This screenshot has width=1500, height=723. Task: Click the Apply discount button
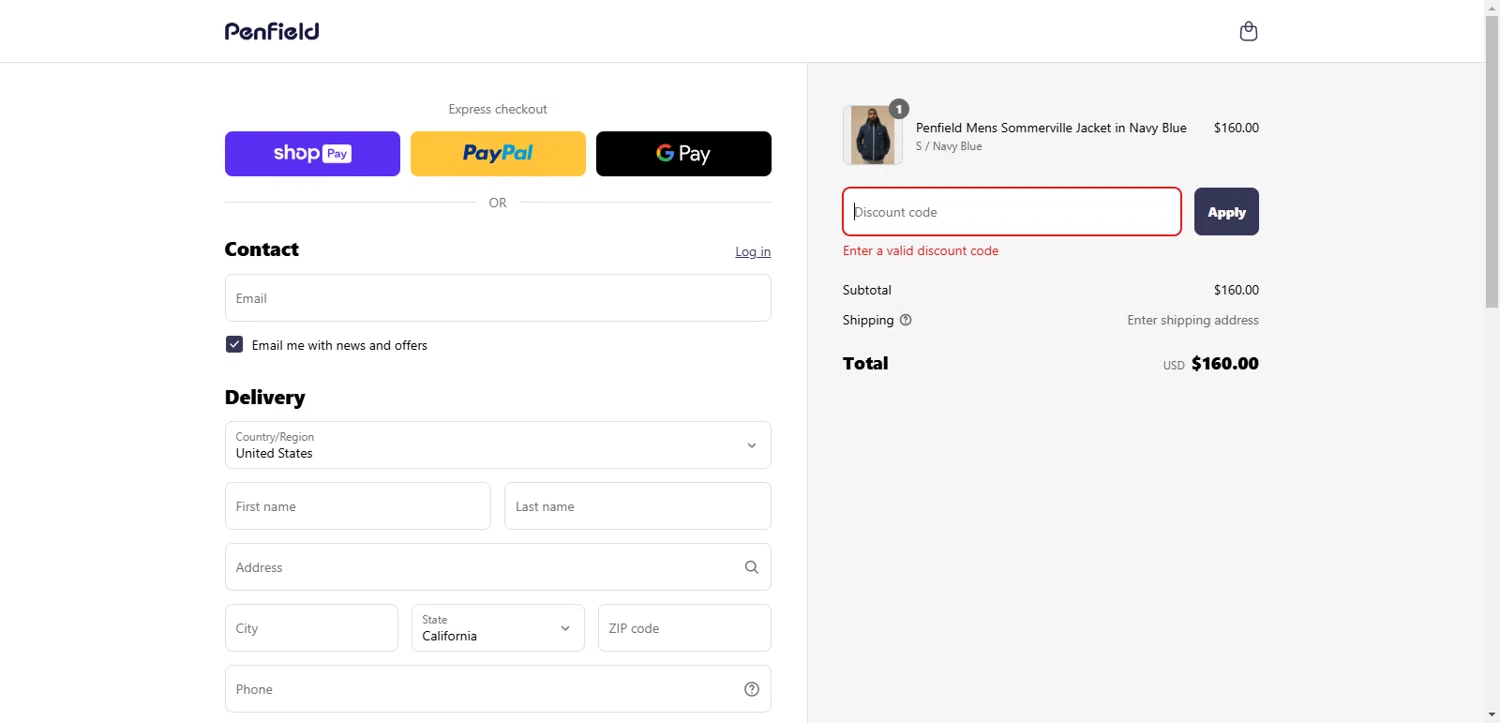[1226, 212]
